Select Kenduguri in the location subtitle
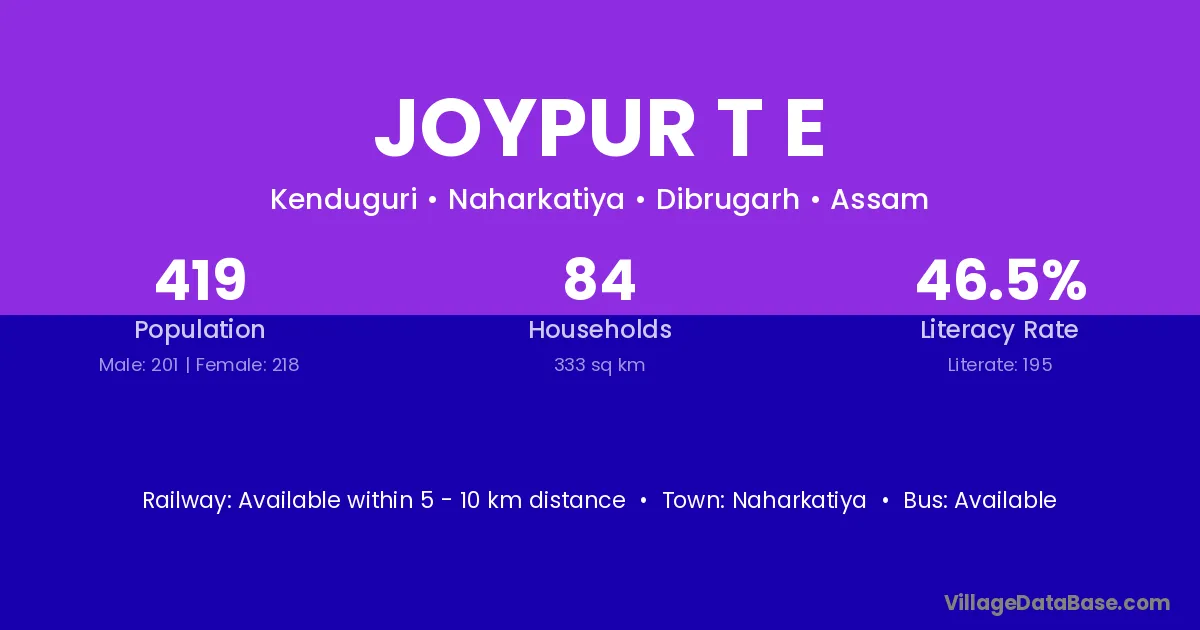Image resolution: width=1200 pixels, height=630 pixels. click(x=343, y=200)
